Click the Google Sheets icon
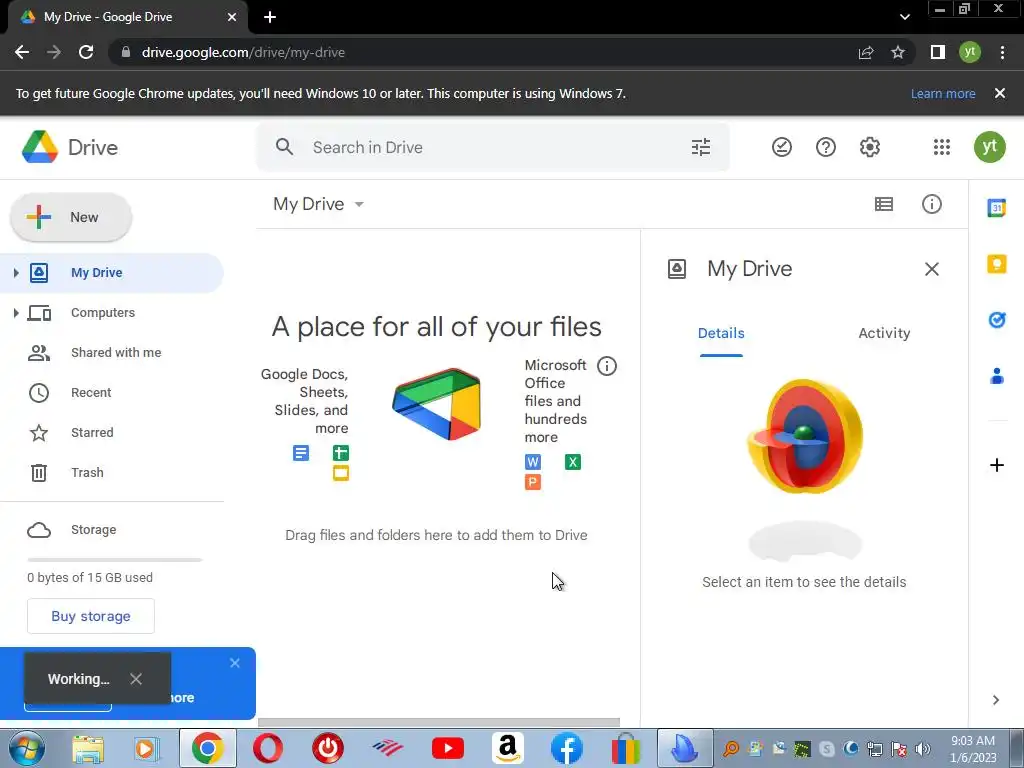Viewport: 1024px width, 768px height. point(341,453)
